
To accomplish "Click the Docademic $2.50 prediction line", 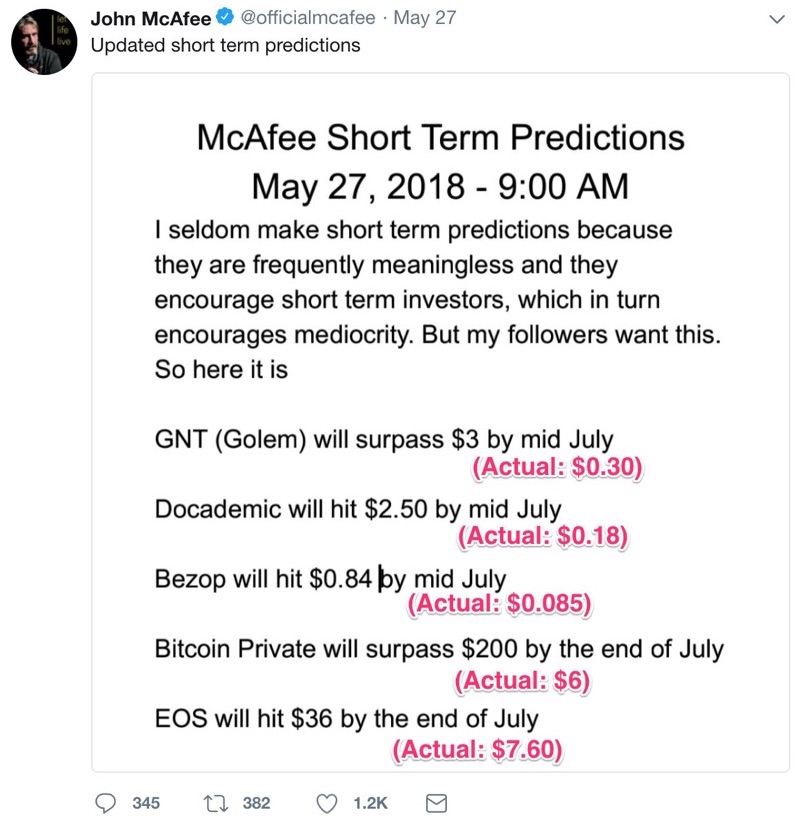I will point(358,509).
